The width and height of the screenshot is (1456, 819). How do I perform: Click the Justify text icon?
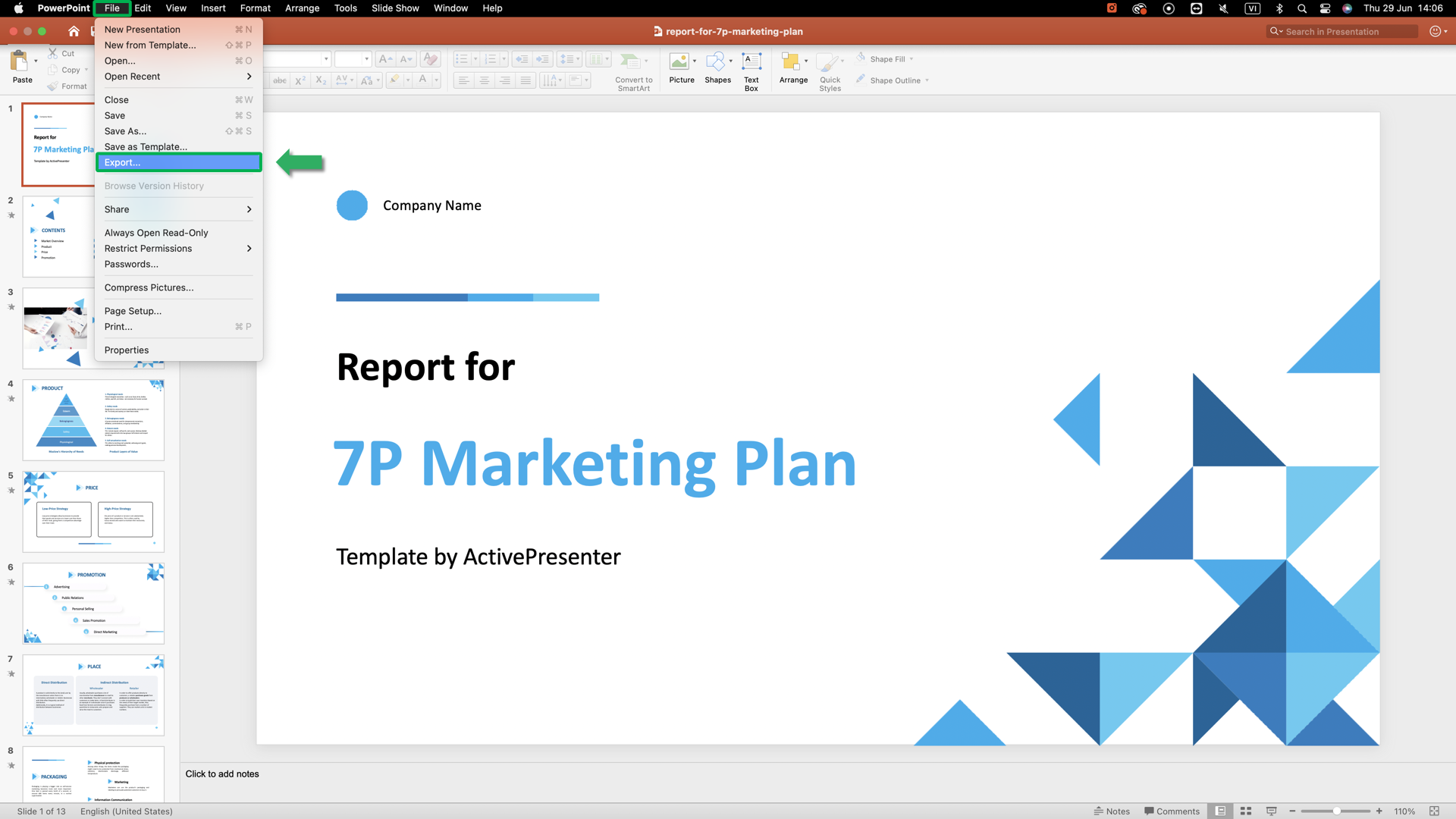[526, 80]
